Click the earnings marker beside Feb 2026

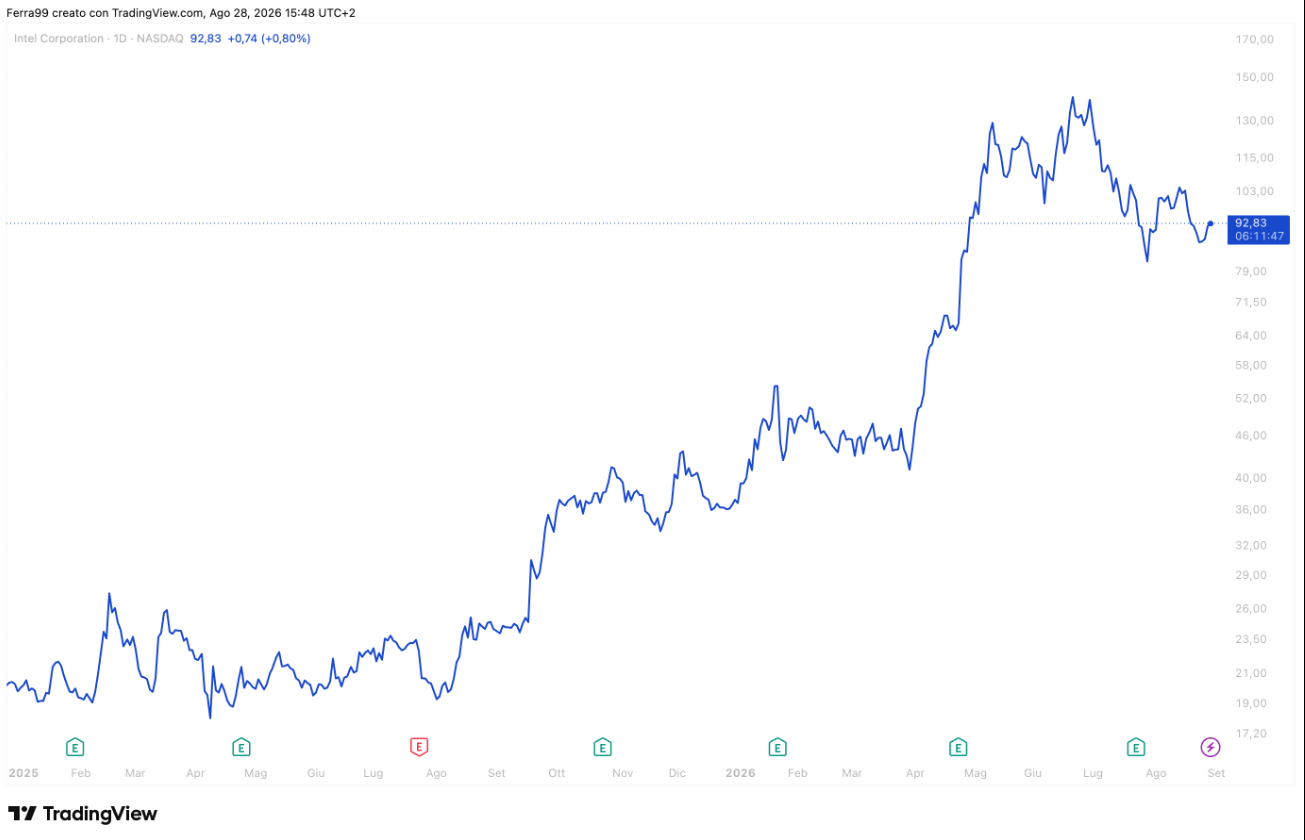click(777, 746)
